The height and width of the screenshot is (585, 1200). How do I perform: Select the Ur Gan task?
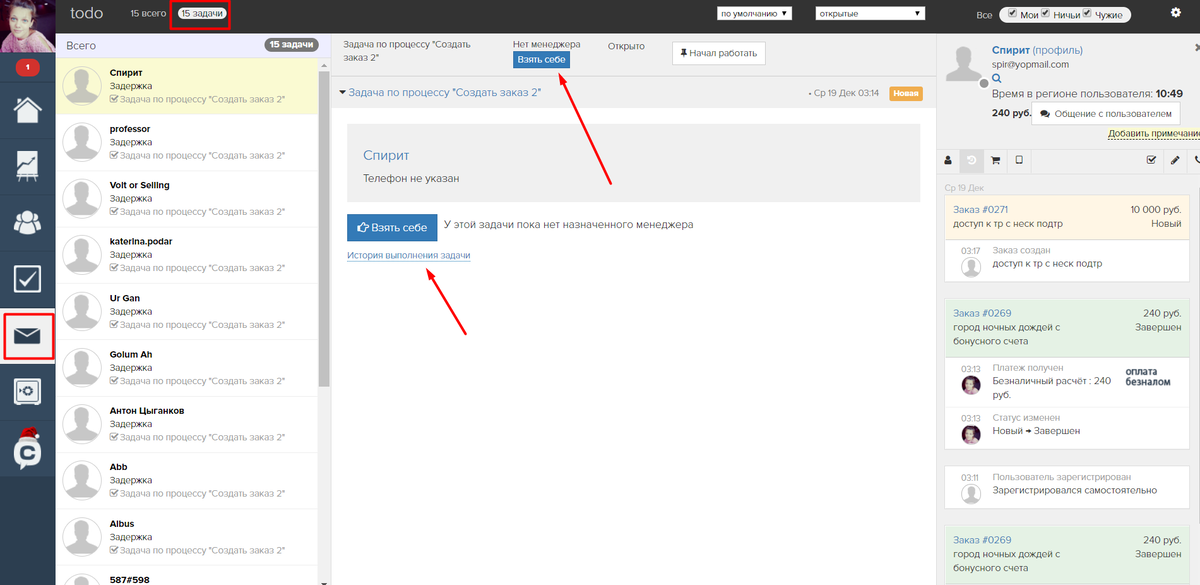(x=188, y=311)
